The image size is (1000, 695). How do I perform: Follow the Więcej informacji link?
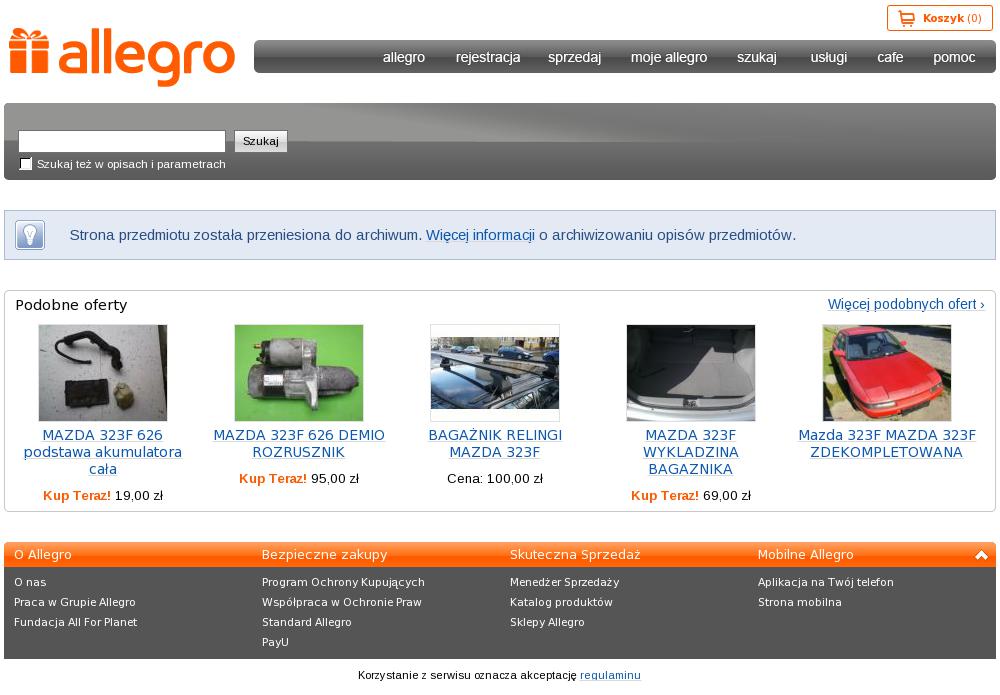tap(480, 235)
